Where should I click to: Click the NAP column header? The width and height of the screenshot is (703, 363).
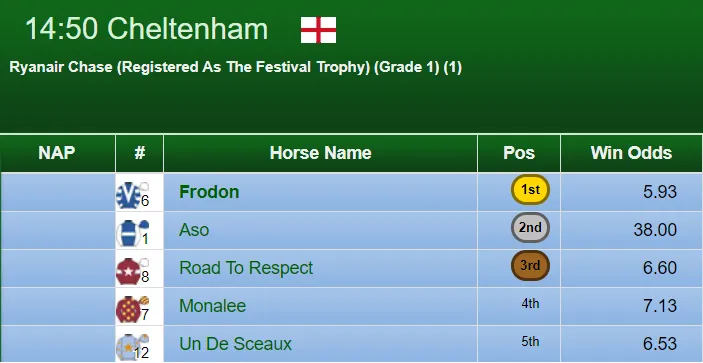pyautogui.click(x=57, y=153)
